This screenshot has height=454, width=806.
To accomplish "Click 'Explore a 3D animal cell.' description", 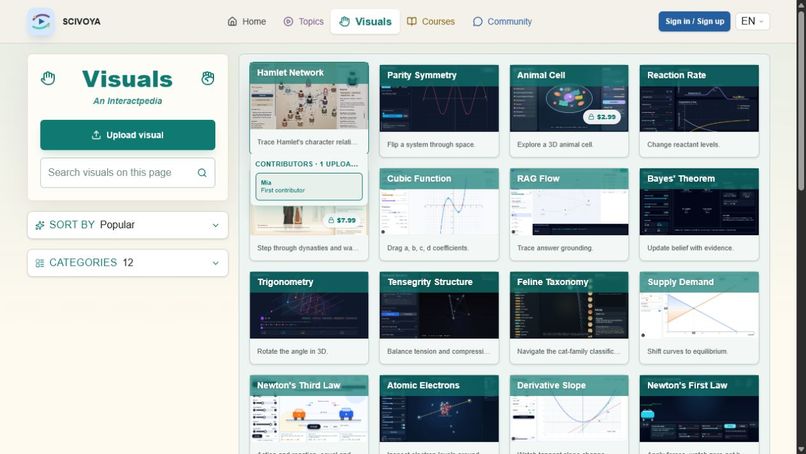I will click(555, 145).
